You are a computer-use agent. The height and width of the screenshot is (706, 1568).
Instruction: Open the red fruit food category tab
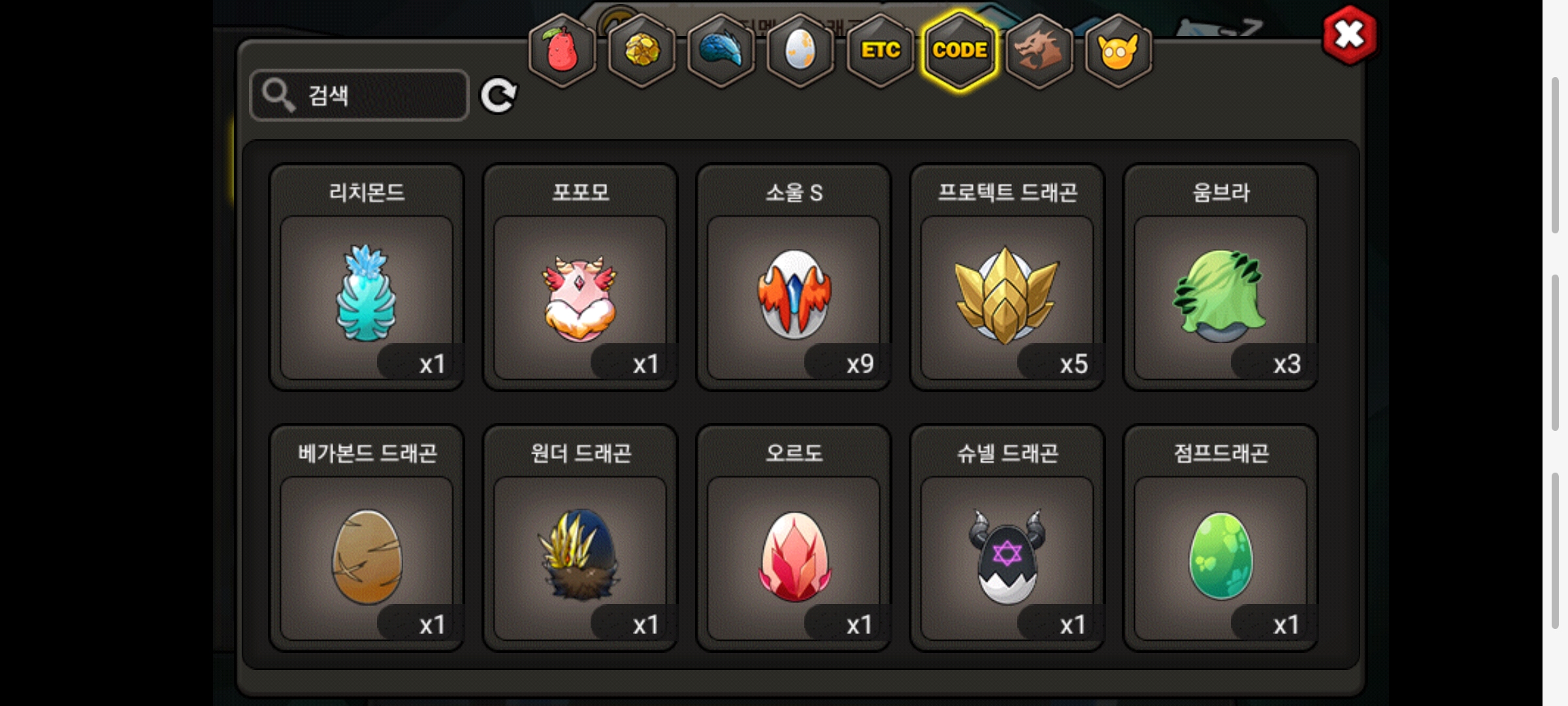(x=562, y=51)
